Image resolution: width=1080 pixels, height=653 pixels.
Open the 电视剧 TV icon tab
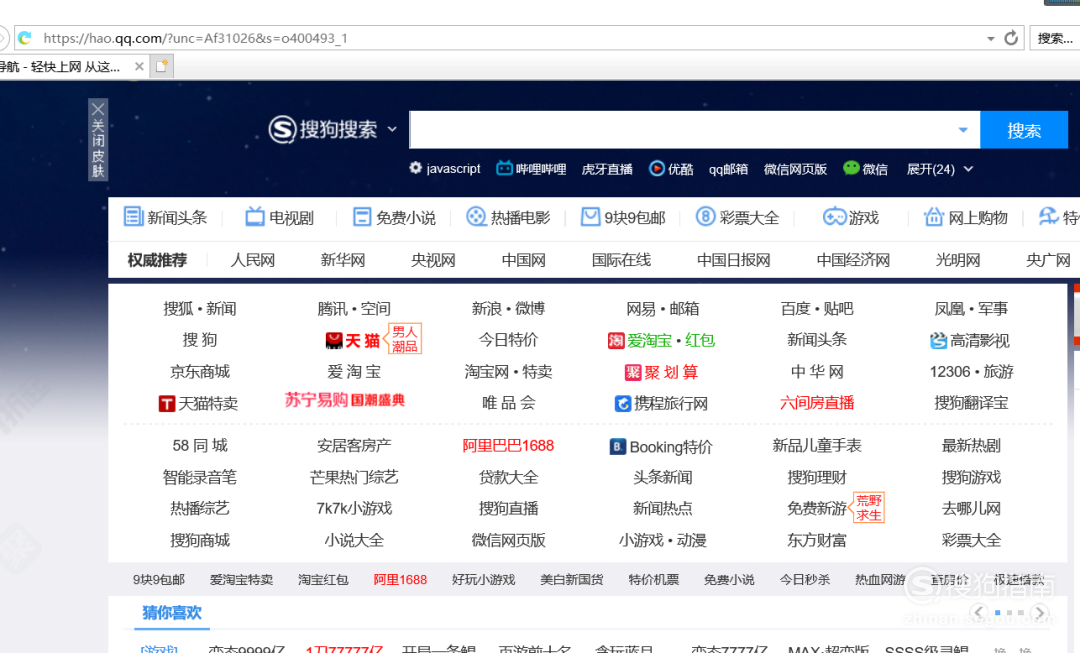pyautogui.click(x=255, y=217)
